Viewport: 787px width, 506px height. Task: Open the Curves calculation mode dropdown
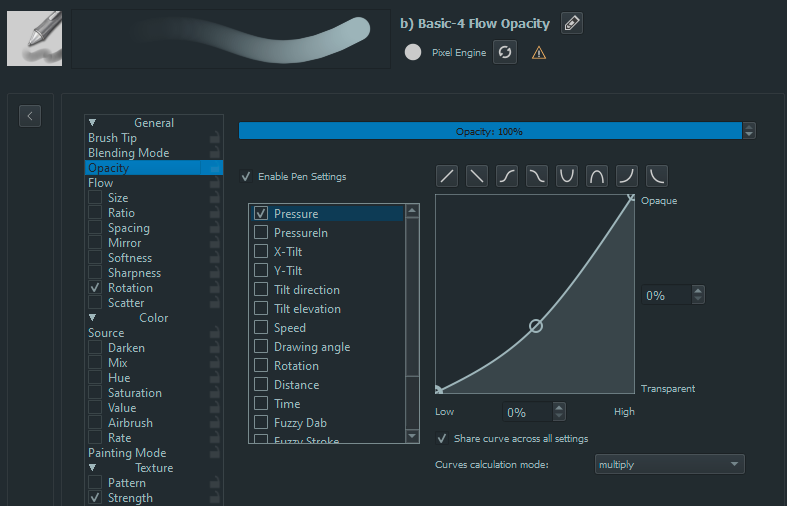[670, 464]
